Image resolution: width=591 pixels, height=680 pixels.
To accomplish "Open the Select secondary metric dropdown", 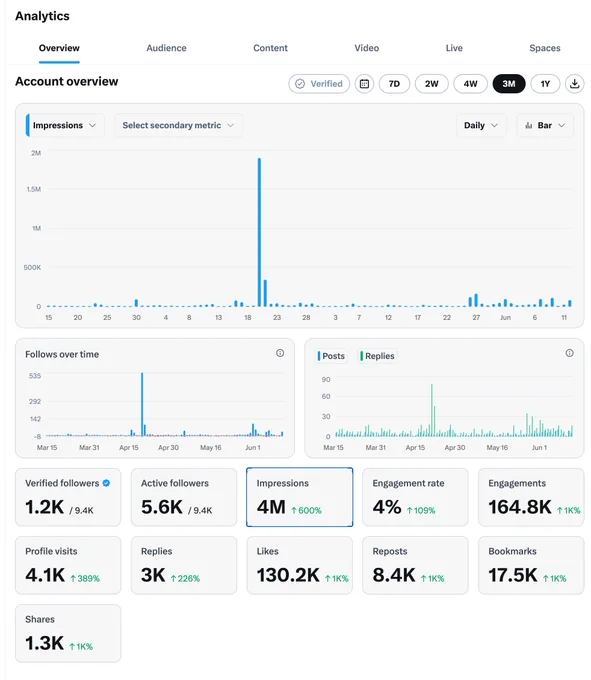I will coord(178,125).
